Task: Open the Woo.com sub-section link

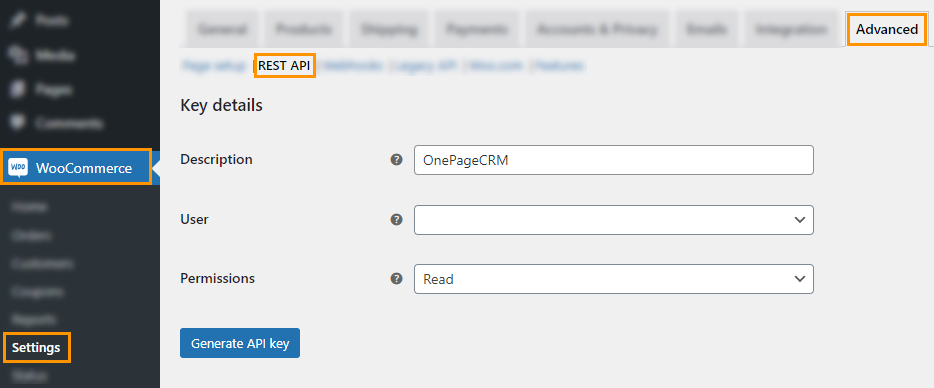Action: 496,66
